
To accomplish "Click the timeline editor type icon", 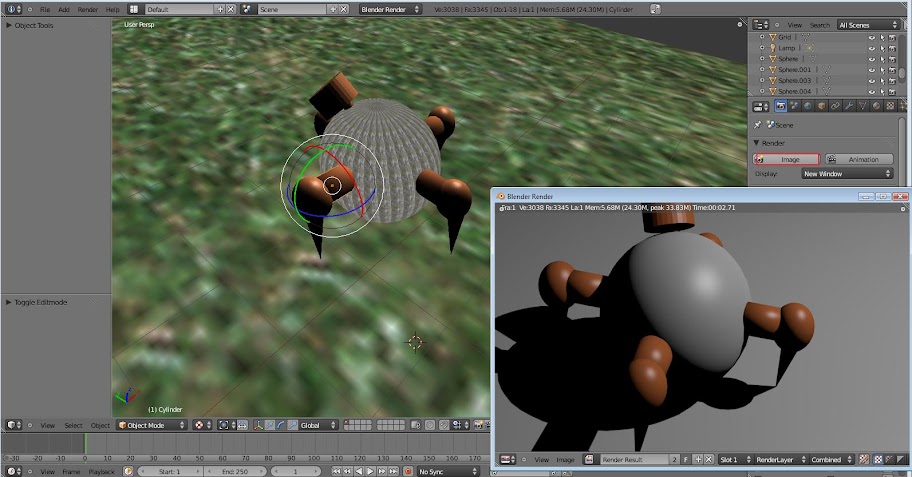I will pos(13,471).
